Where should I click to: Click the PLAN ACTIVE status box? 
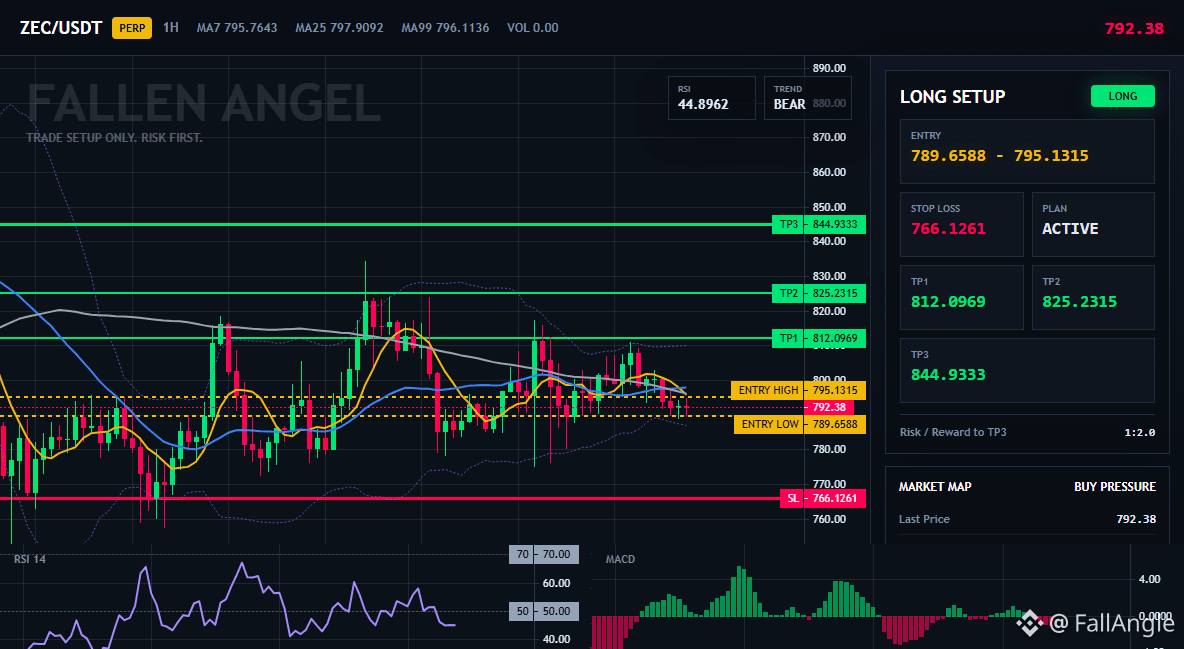point(1093,224)
